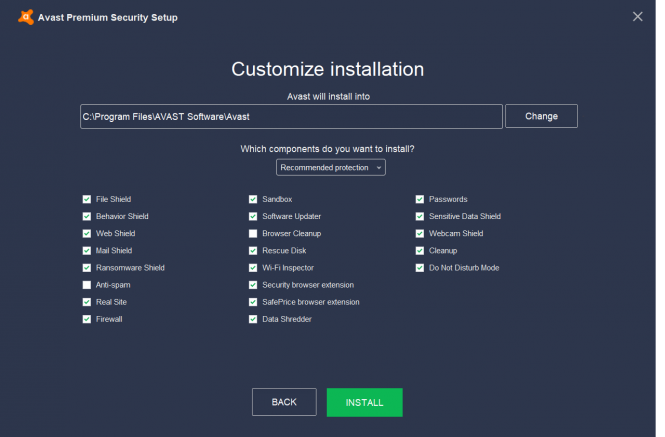The width and height of the screenshot is (665, 437).
Task: Uncheck the File Shield component
Action: pyautogui.click(x=87, y=199)
